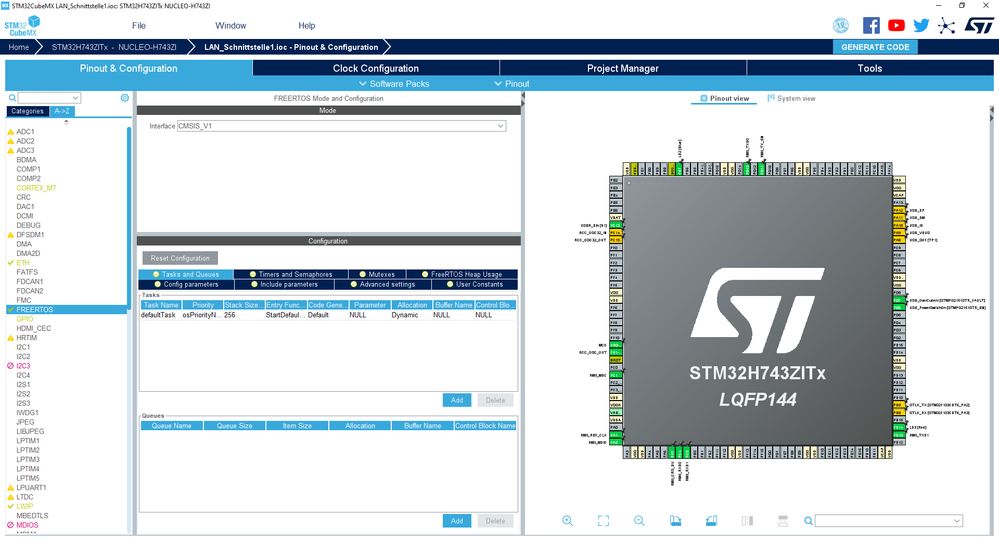Toggle horizontal split view icon
The height and width of the screenshot is (541, 999).
(x=783, y=521)
